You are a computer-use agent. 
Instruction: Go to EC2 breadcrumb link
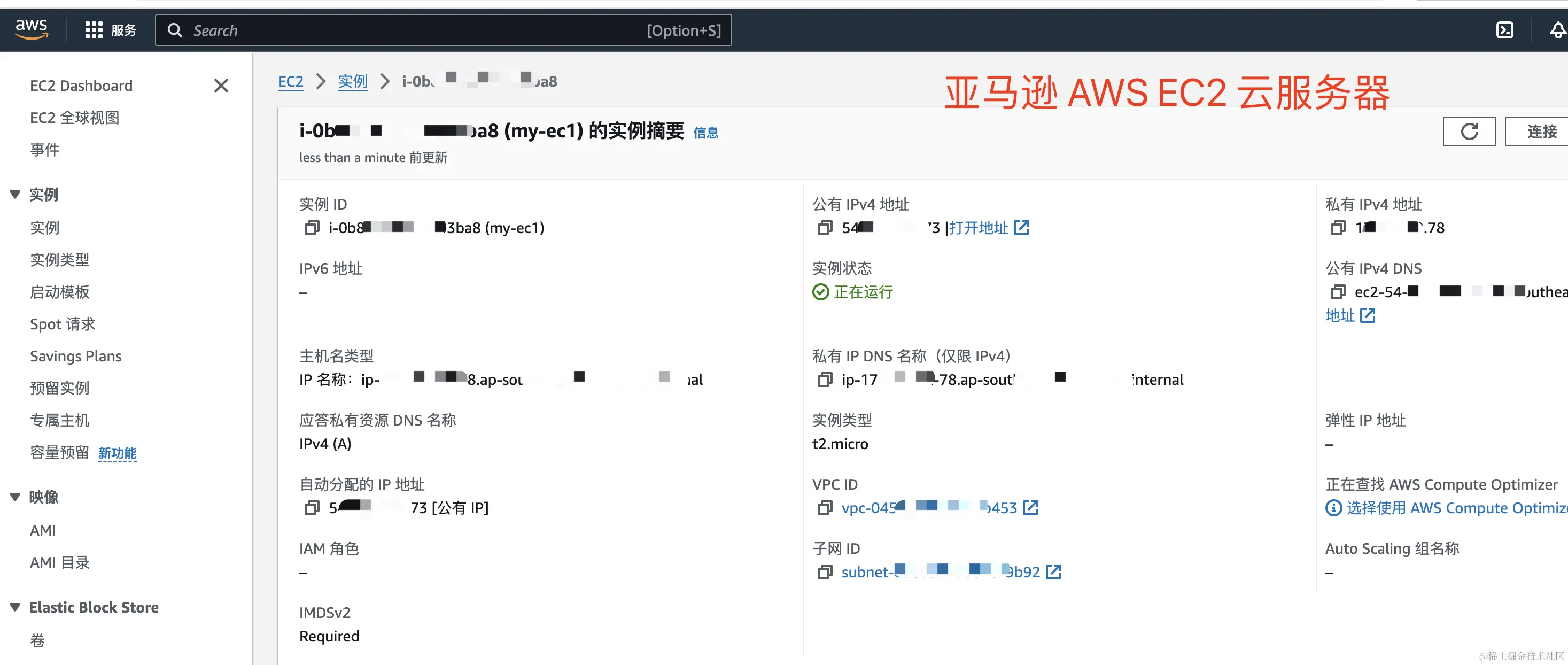pyautogui.click(x=290, y=81)
